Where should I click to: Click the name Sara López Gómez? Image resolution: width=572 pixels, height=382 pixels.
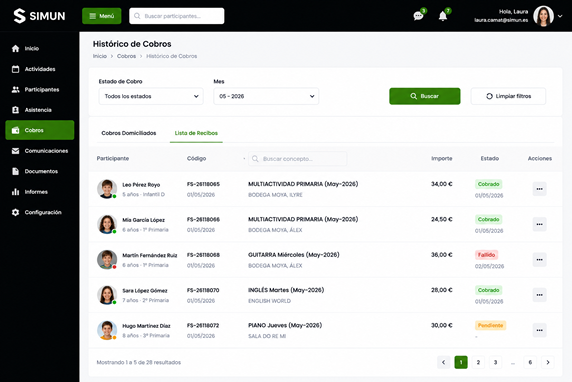pos(145,290)
